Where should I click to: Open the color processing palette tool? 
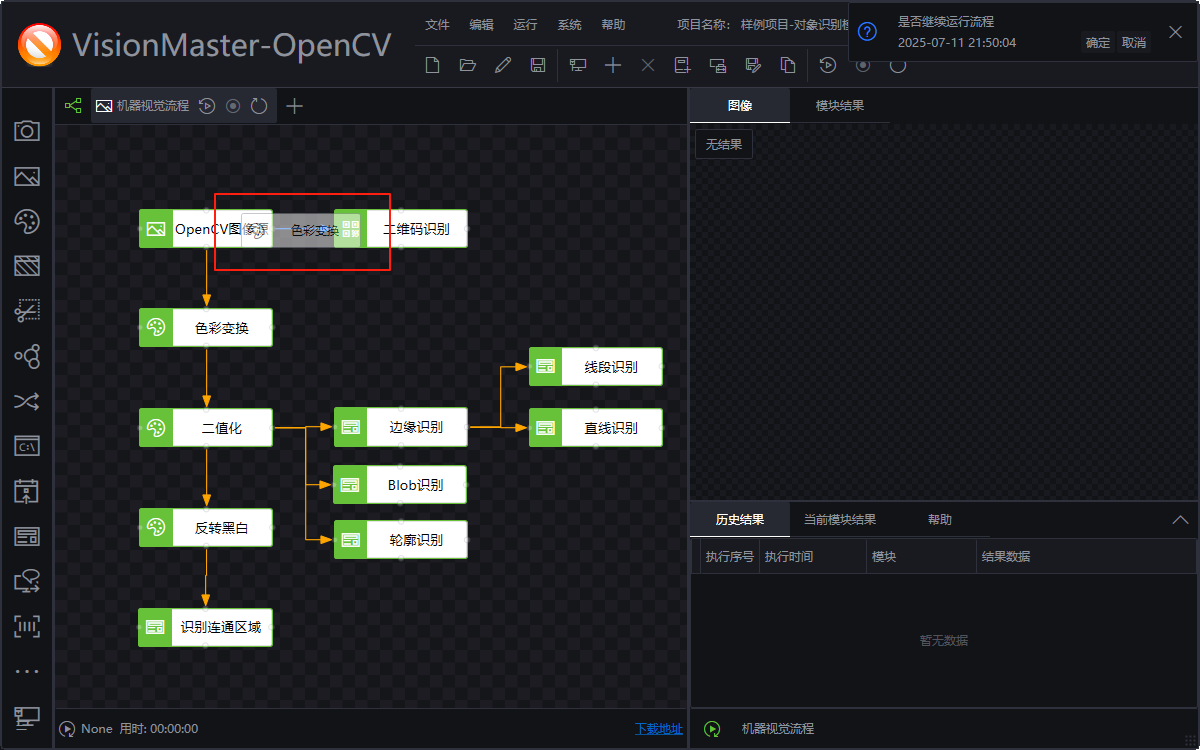(27, 221)
